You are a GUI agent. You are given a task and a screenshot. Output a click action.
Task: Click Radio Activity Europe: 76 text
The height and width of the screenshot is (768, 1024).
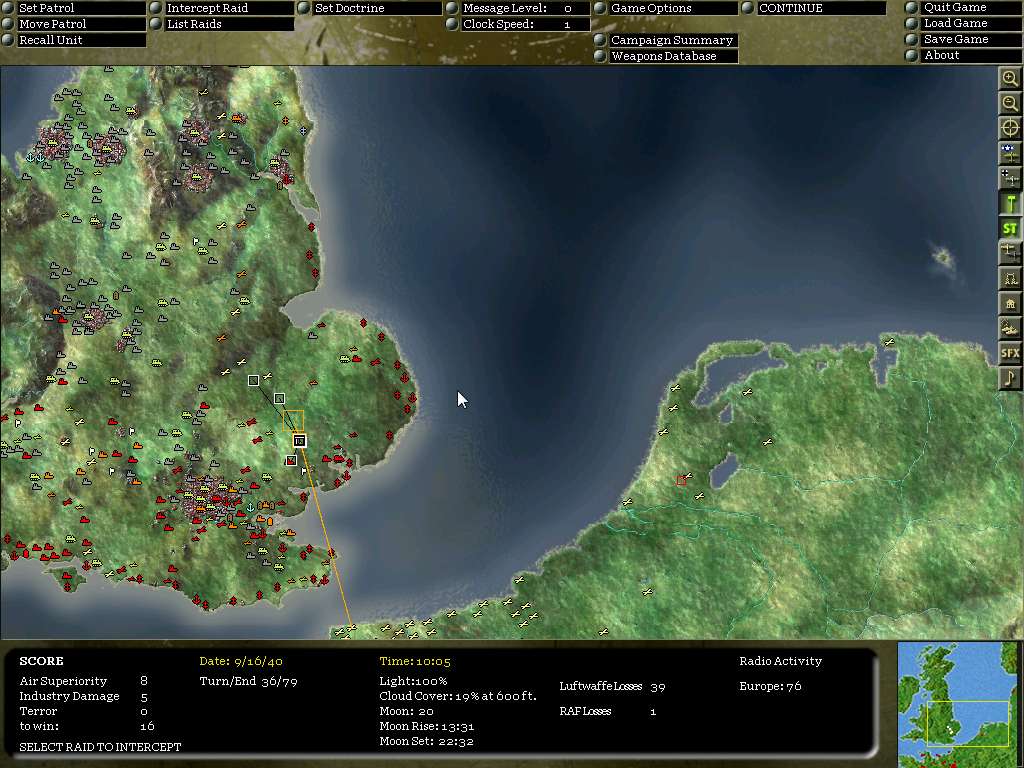(x=770, y=686)
